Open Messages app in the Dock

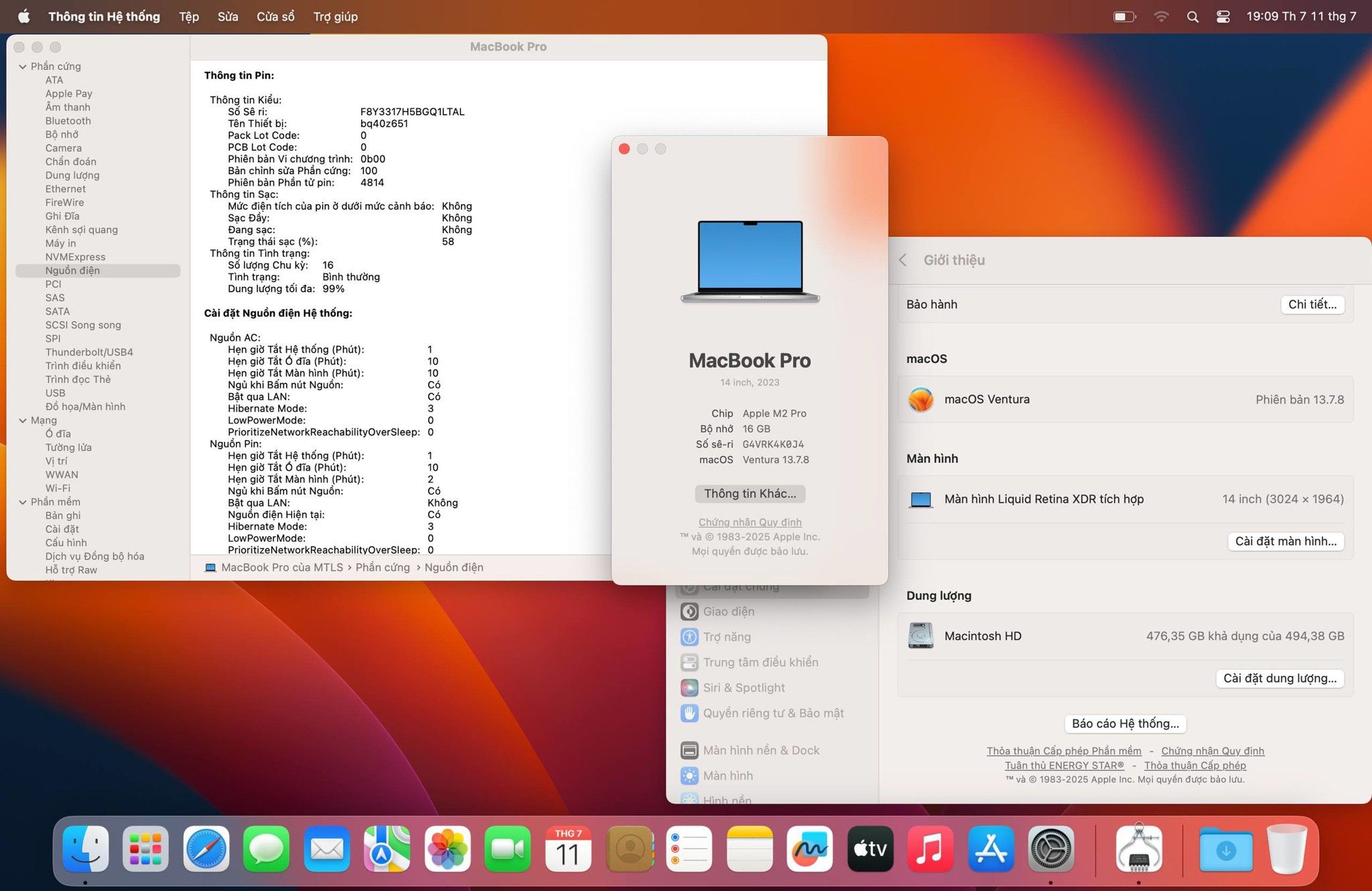(267, 849)
